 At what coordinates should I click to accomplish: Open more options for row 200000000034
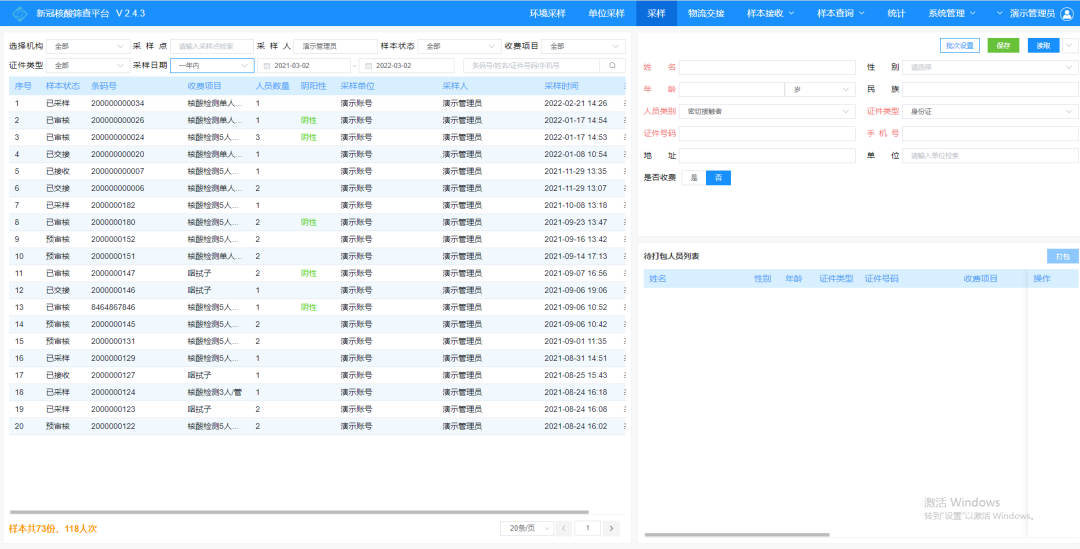tap(625, 103)
